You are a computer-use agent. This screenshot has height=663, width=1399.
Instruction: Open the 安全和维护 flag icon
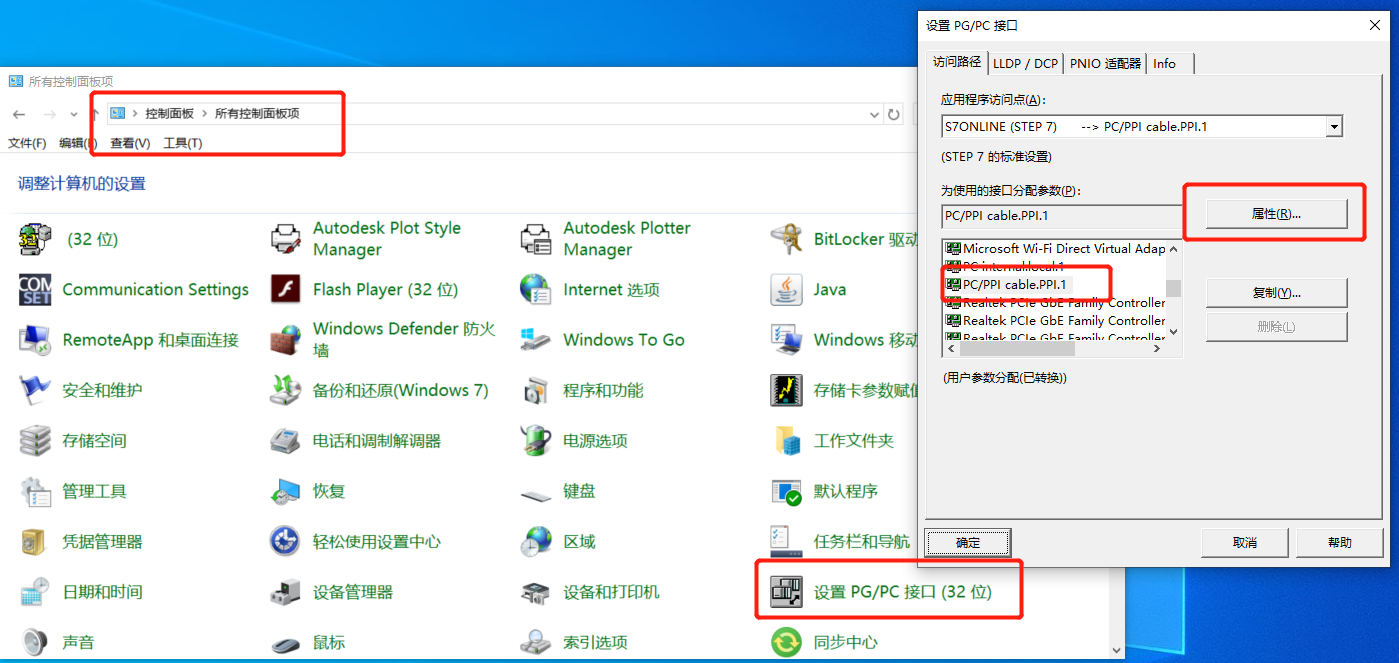click(35, 390)
